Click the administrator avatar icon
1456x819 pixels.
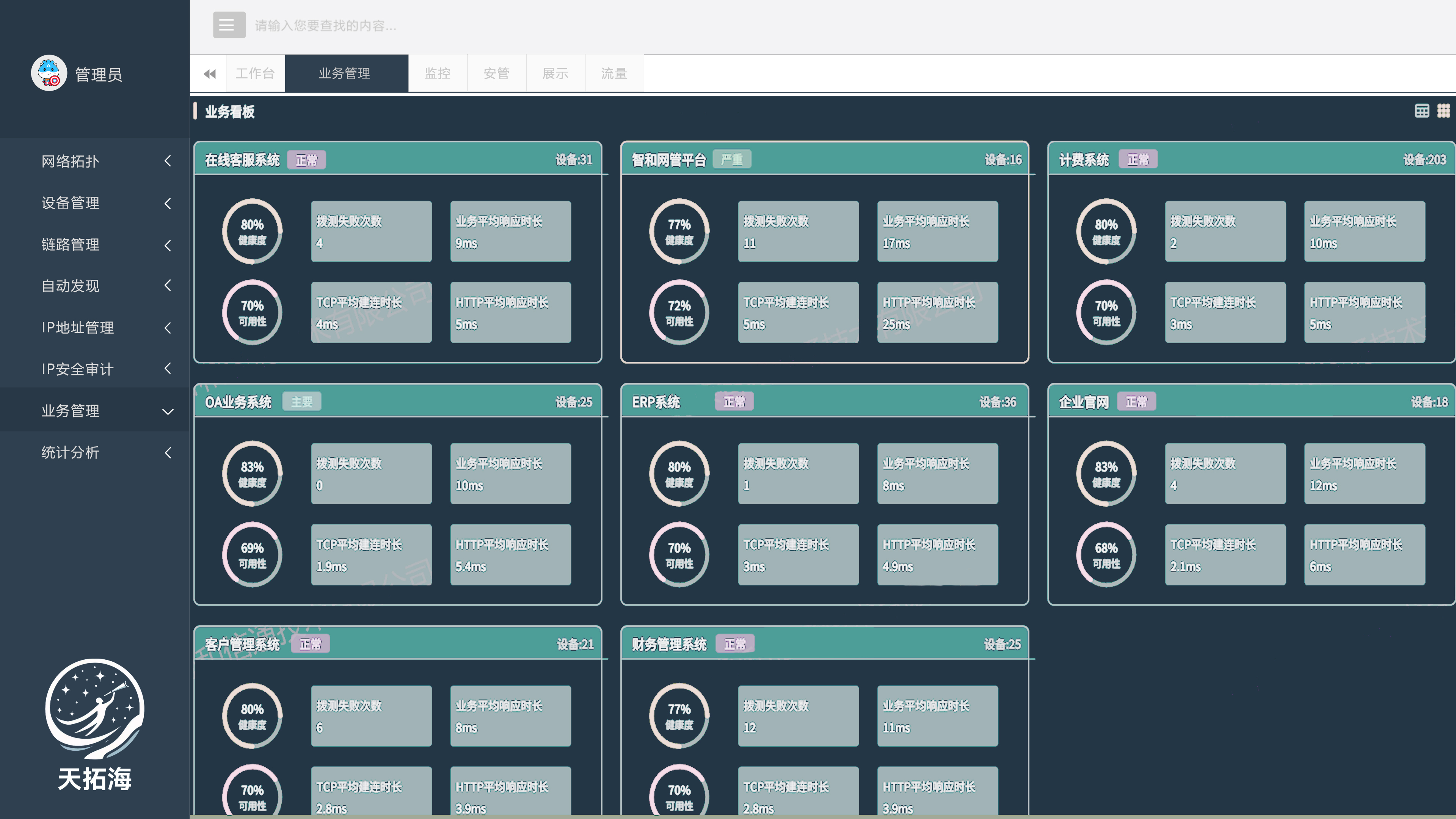49,73
